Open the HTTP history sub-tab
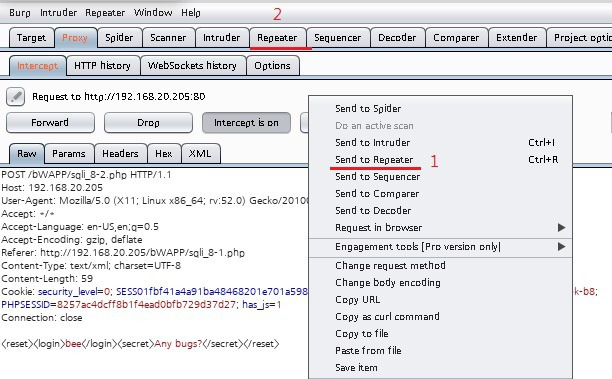Image resolution: width=612 pixels, height=379 pixels. [103, 66]
